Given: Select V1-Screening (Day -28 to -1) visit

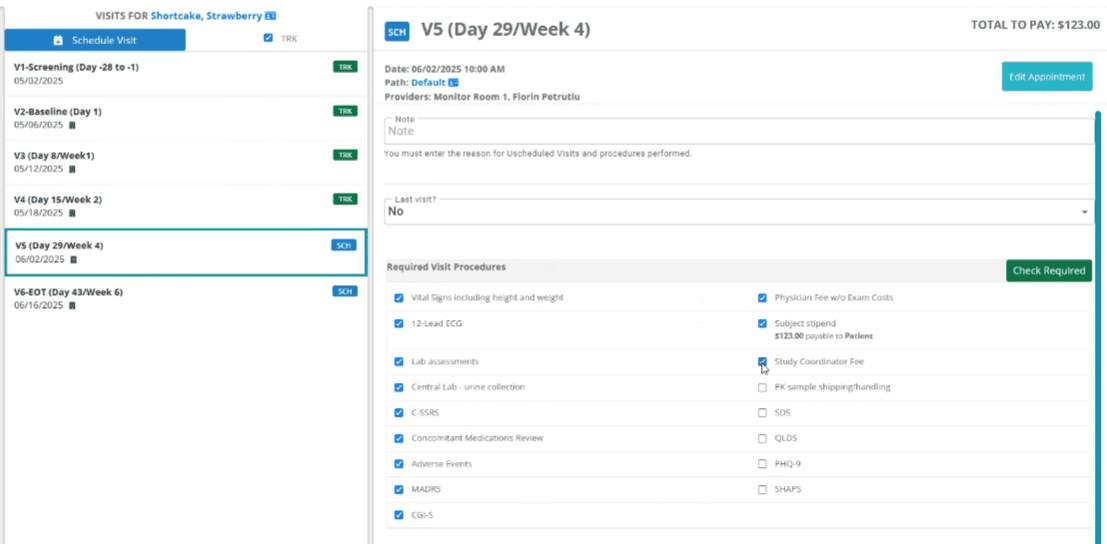Looking at the screenshot, I should coord(185,74).
